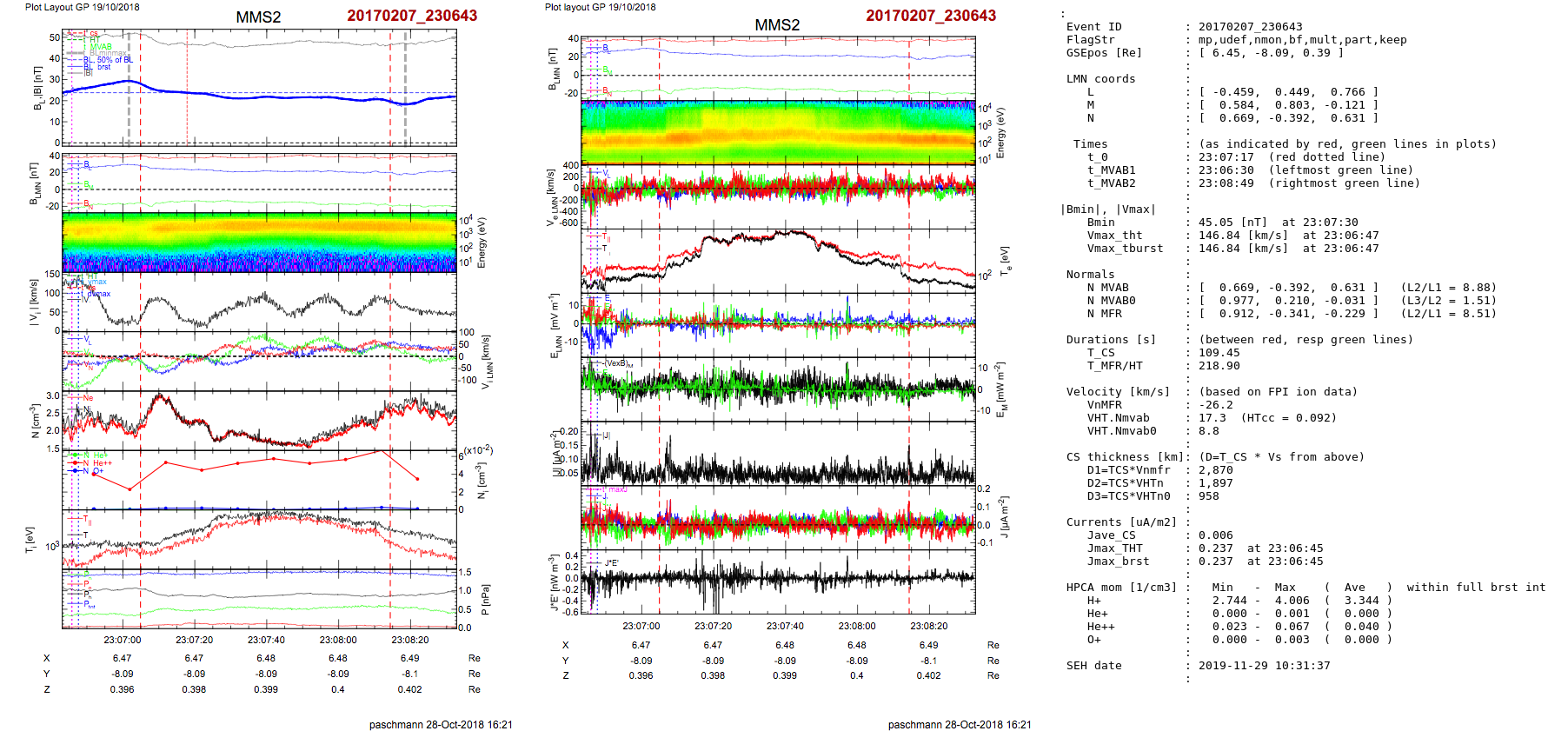1568x731 pixels.
Task: Click the t_0 time value 23:07:17
Action: point(1226,157)
